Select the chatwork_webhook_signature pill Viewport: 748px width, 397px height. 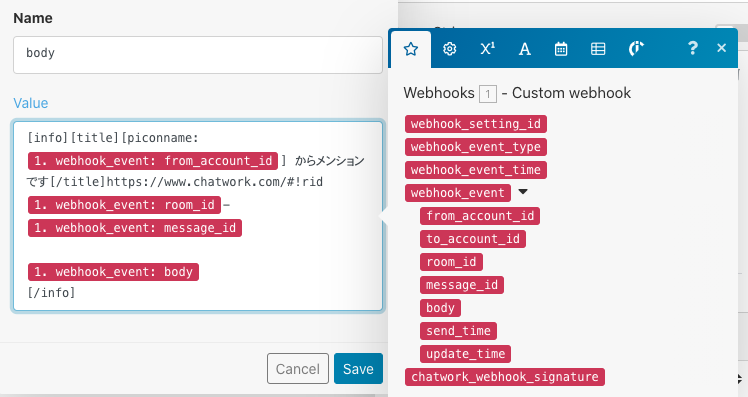[505, 377]
